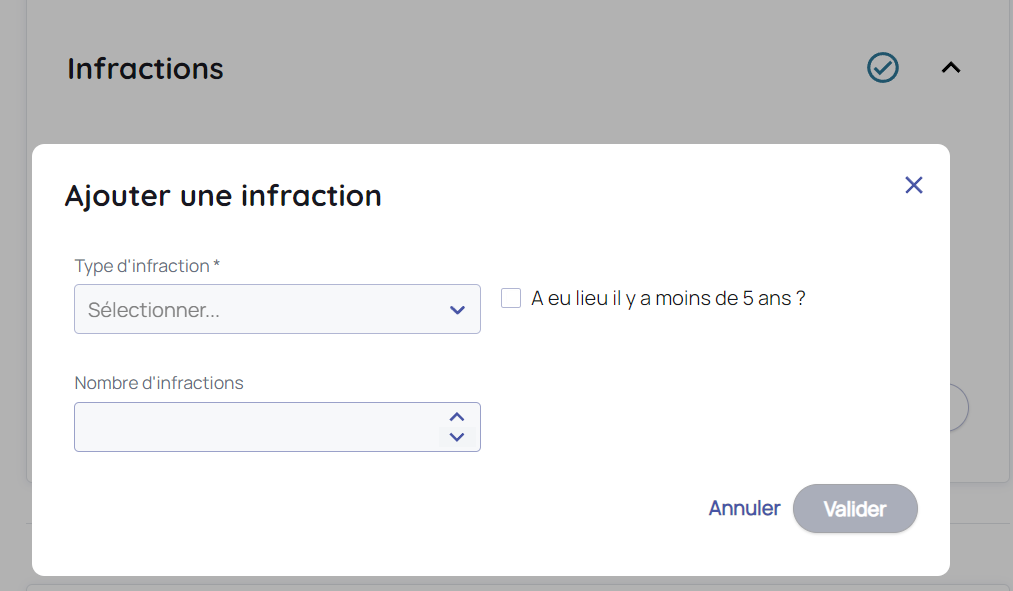Close the Ajouter une infraction dialog
The image size is (1013, 591).
tap(913, 185)
